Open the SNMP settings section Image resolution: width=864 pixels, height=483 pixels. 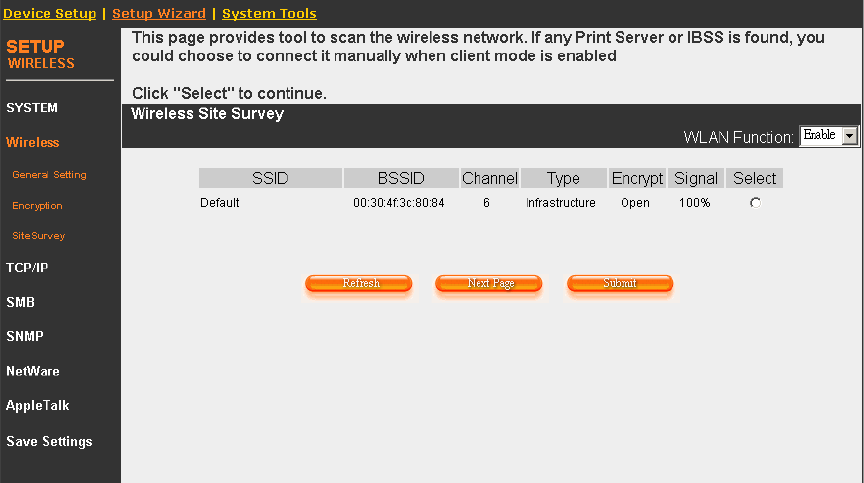tap(25, 337)
